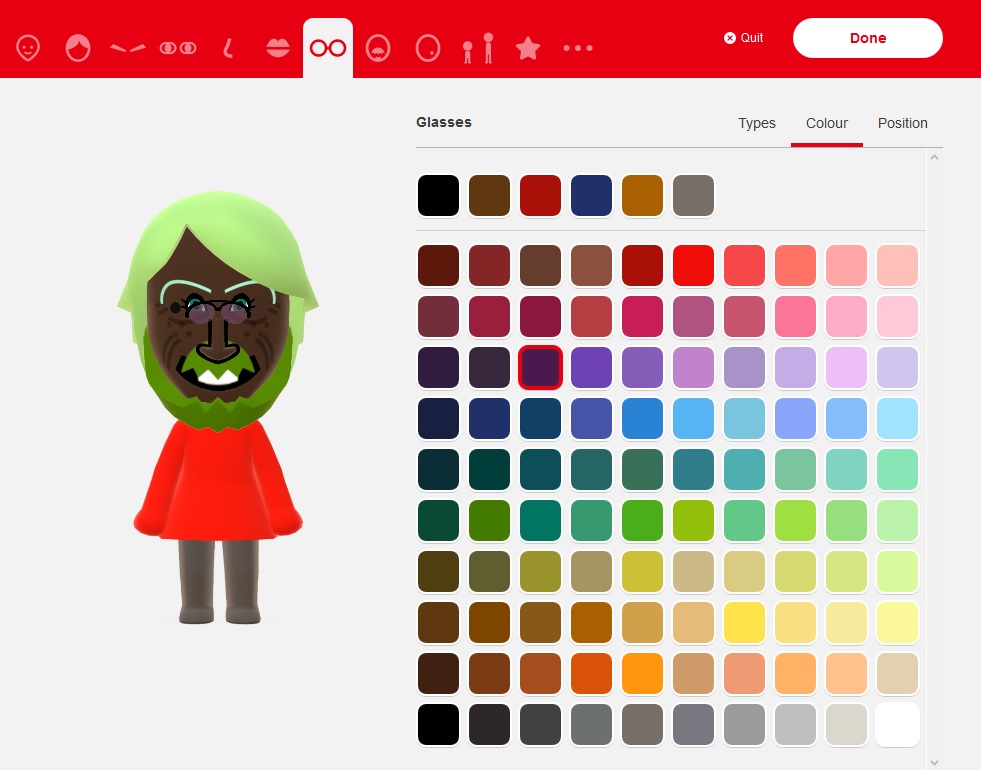Click Quit to exit the editor
Viewport: 981px width, 770px height.
pos(744,38)
